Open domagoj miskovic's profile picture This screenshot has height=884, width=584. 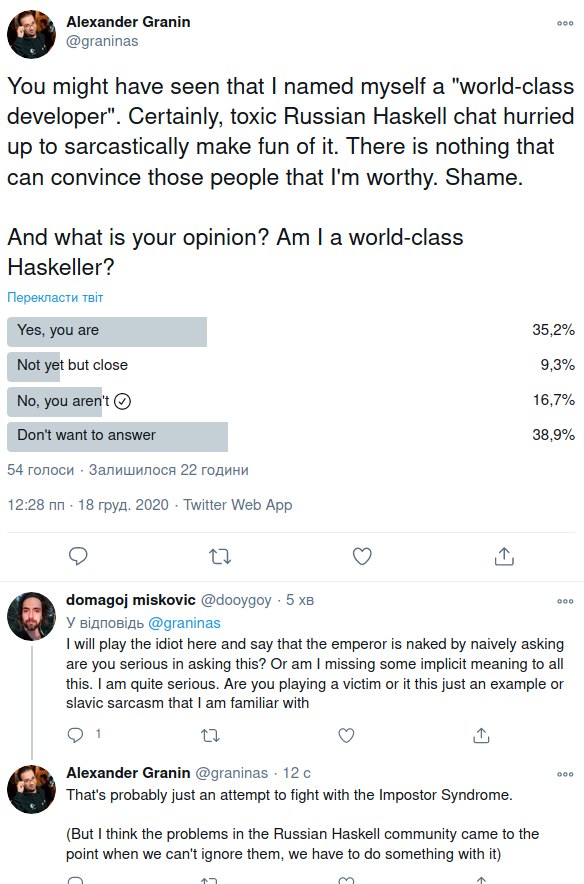tap(32, 616)
